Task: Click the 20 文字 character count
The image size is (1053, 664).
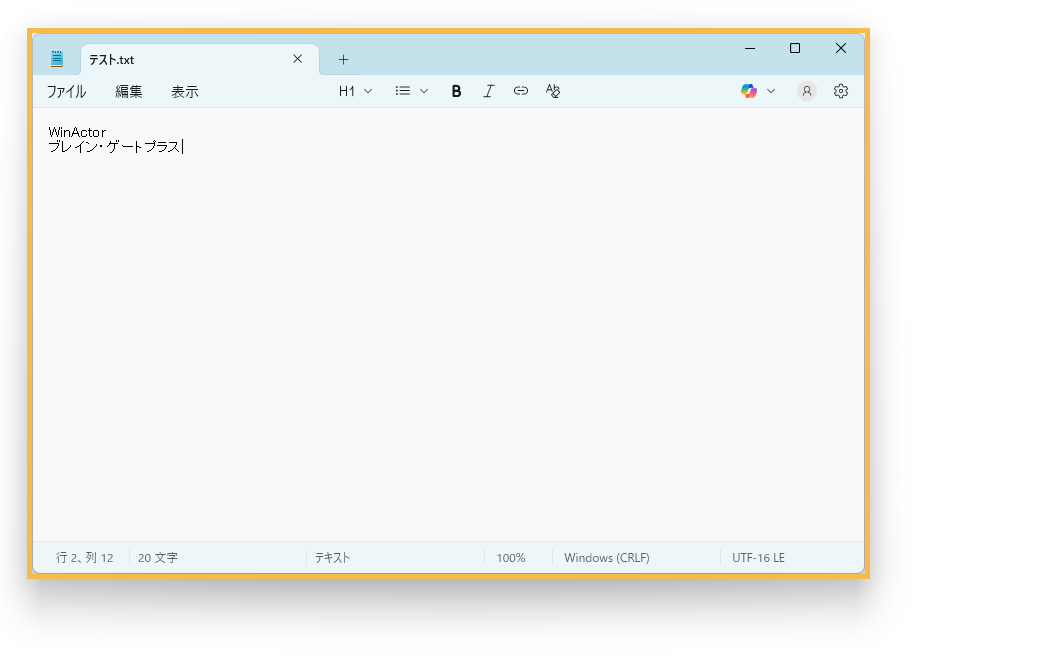Action: 158,558
